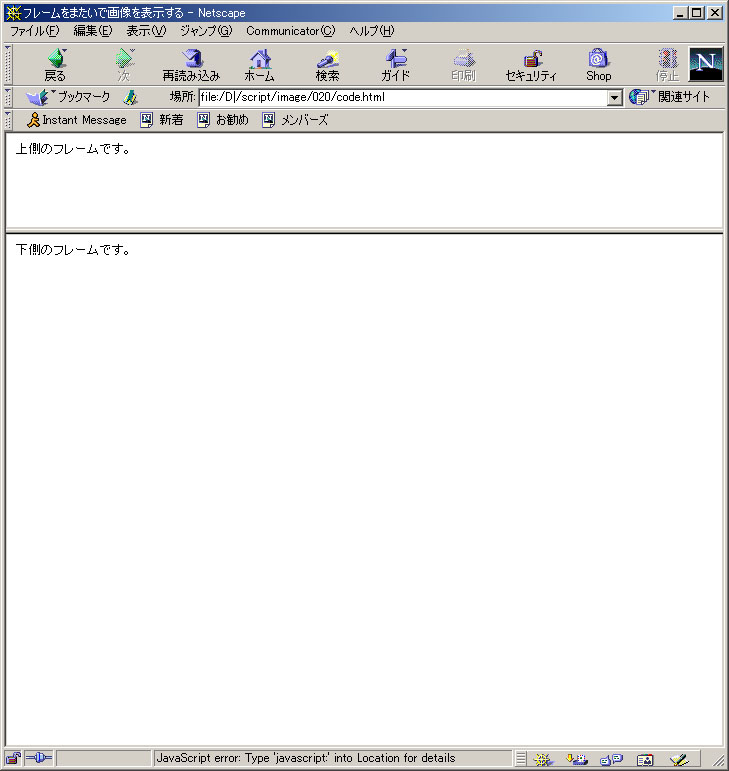Image resolution: width=729 pixels, height=771 pixels.
Task: Open Instant Message from the personal toolbar
Action: pyautogui.click(x=77, y=120)
